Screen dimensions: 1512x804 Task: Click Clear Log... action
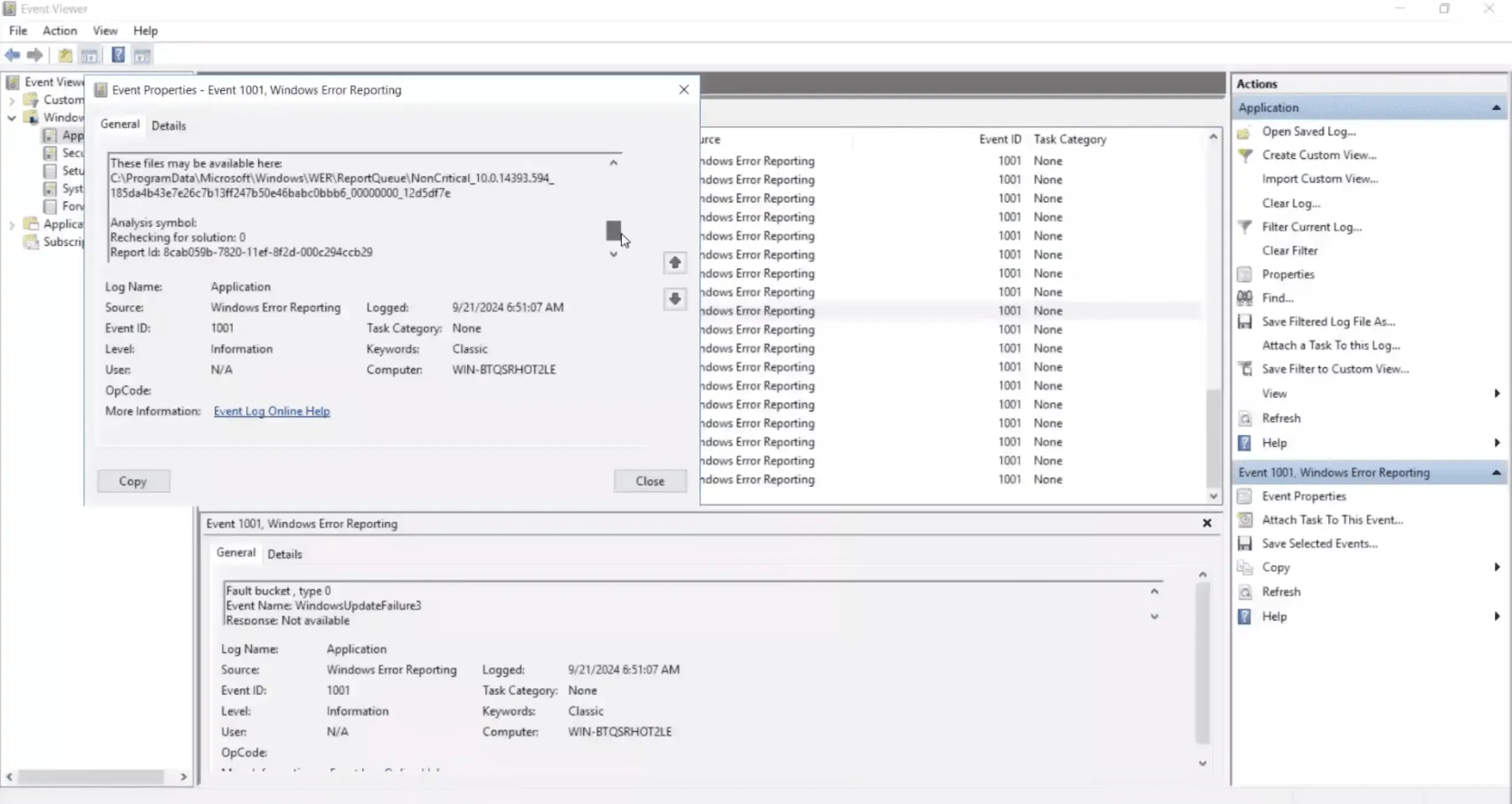pyautogui.click(x=1292, y=204)
